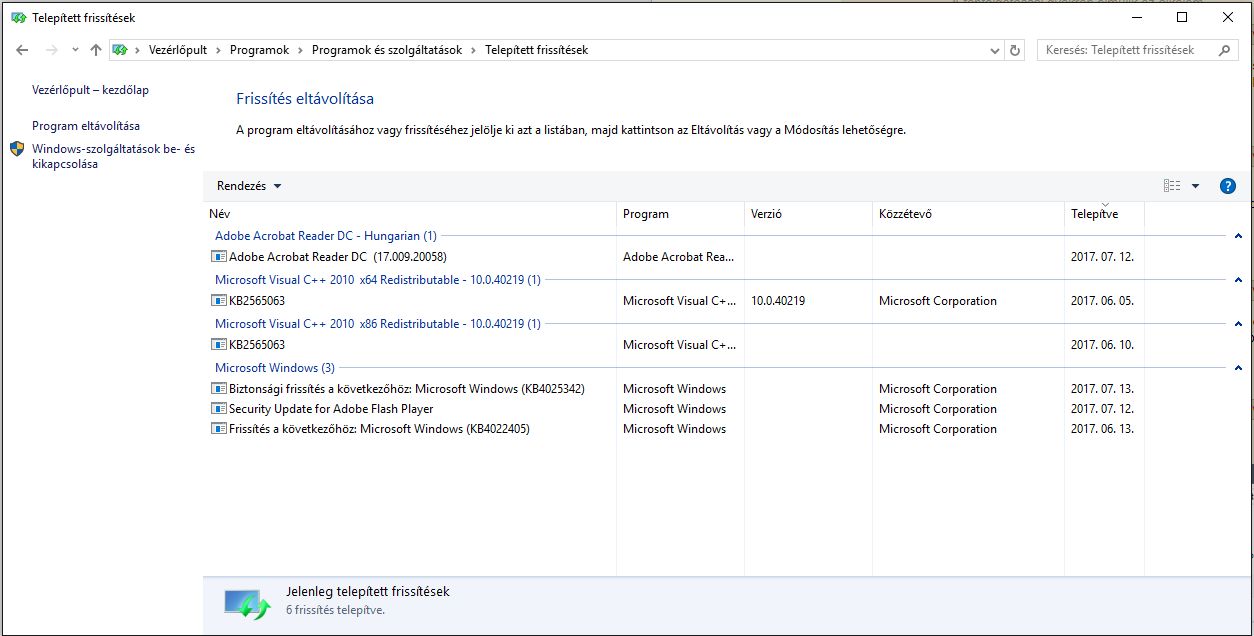1254x636 pixels.
Task: Open the address bar history dropdown
Action: [x=994, y=50]
